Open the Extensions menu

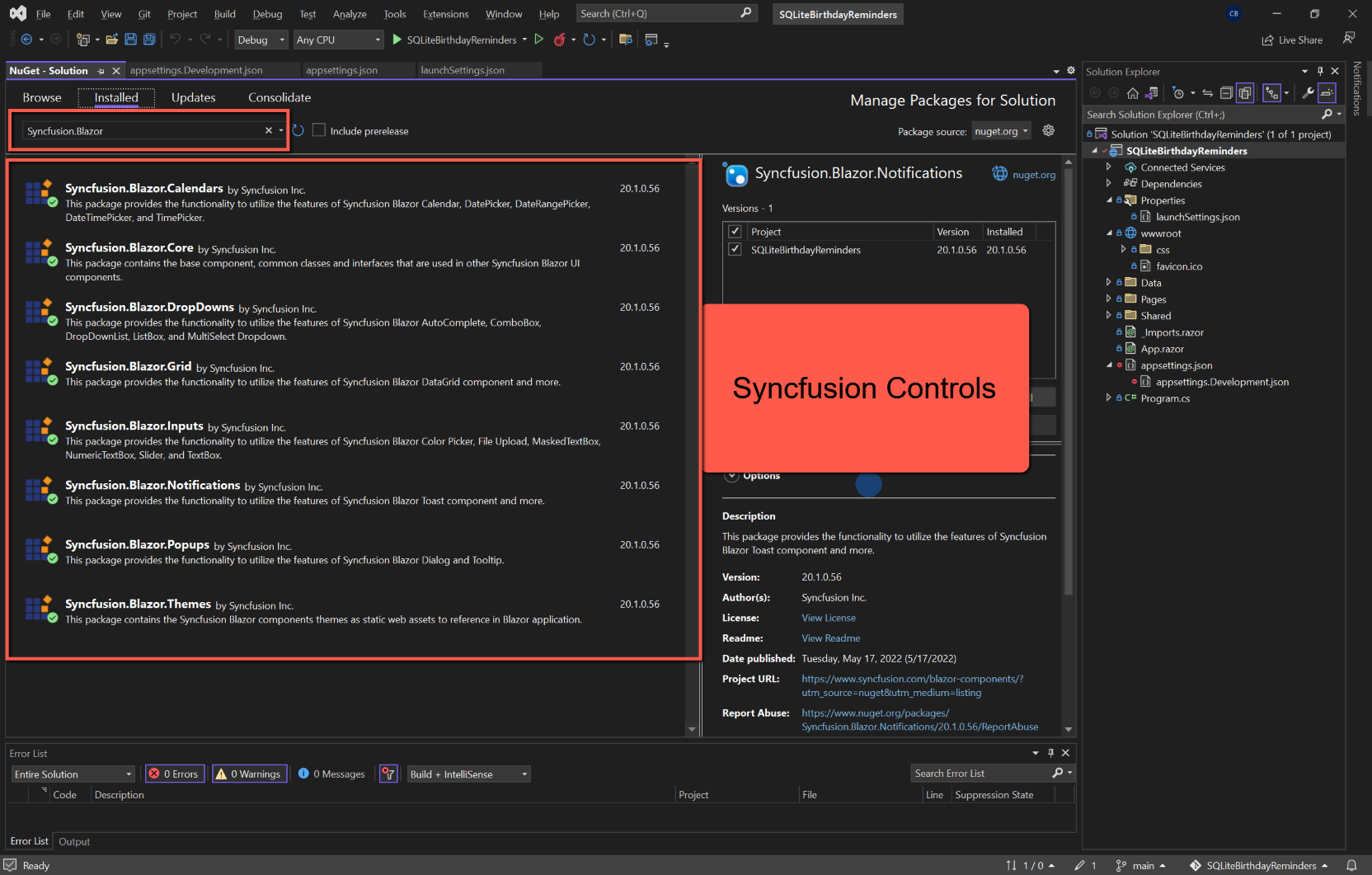[445, 14]
